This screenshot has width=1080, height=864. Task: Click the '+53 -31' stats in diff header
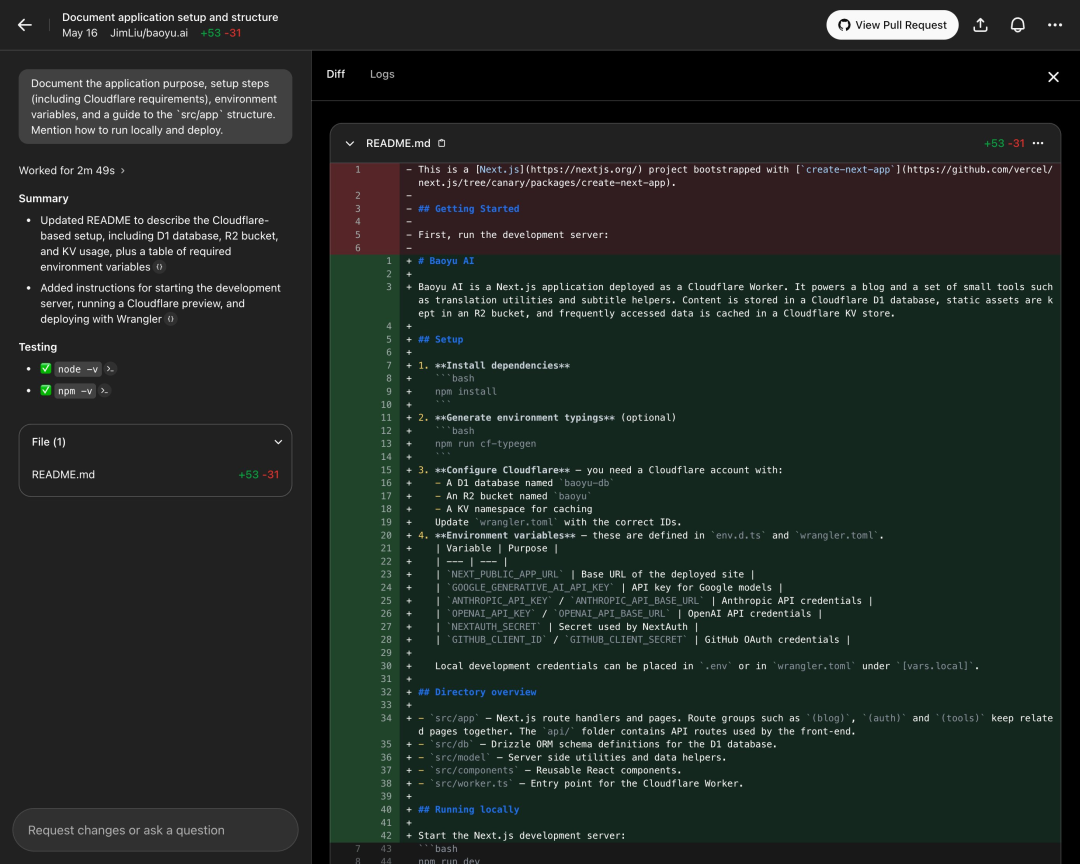tap(1004, 143)
